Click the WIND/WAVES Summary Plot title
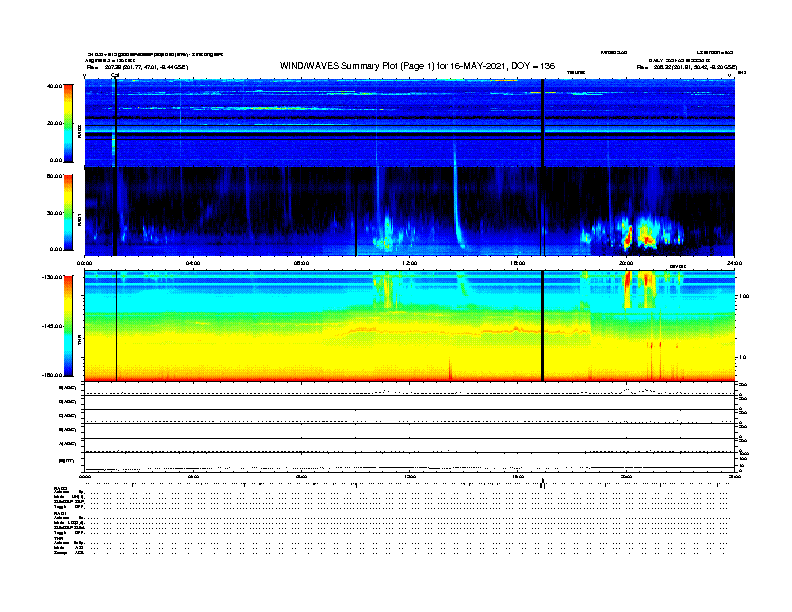The image size is (792, 612). coord(417,66)
